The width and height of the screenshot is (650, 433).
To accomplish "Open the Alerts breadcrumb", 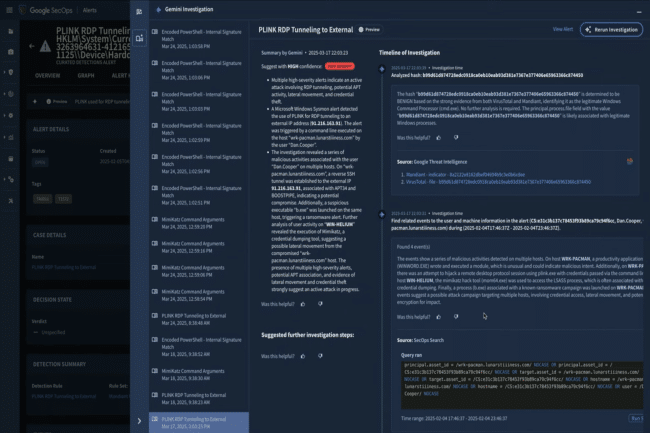I will [x=90, y=10].
